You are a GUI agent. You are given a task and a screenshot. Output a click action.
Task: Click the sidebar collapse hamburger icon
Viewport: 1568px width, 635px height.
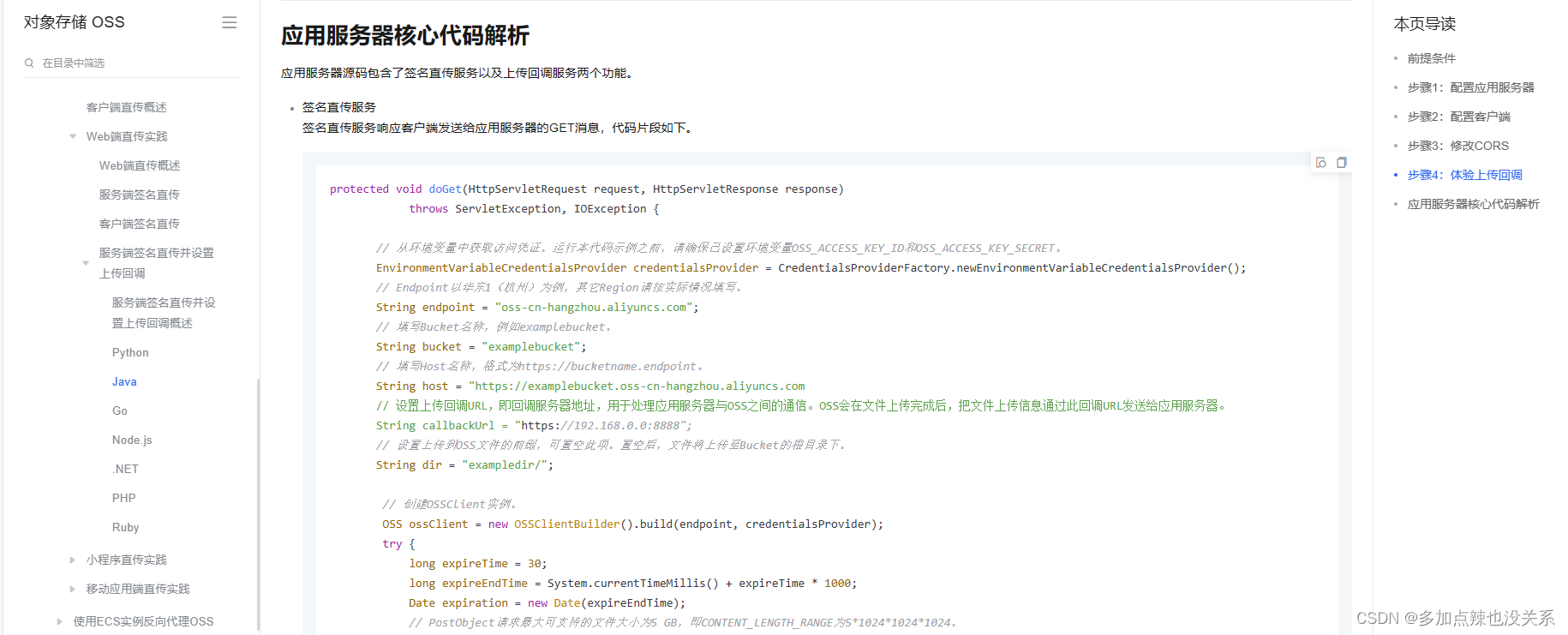[230, 22]
